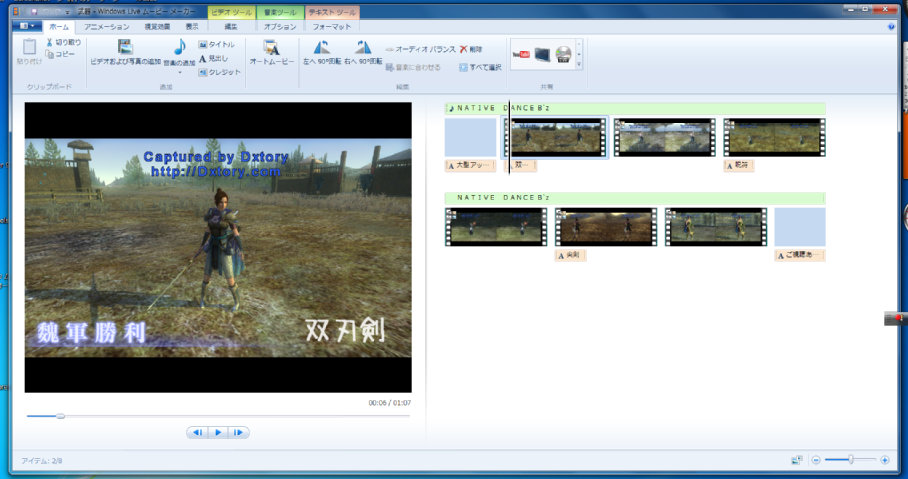This screenshot has width=908, height=479.
Task: Burn movie to DVD icon
Action: pyautogui.click(x=563, y=54)
